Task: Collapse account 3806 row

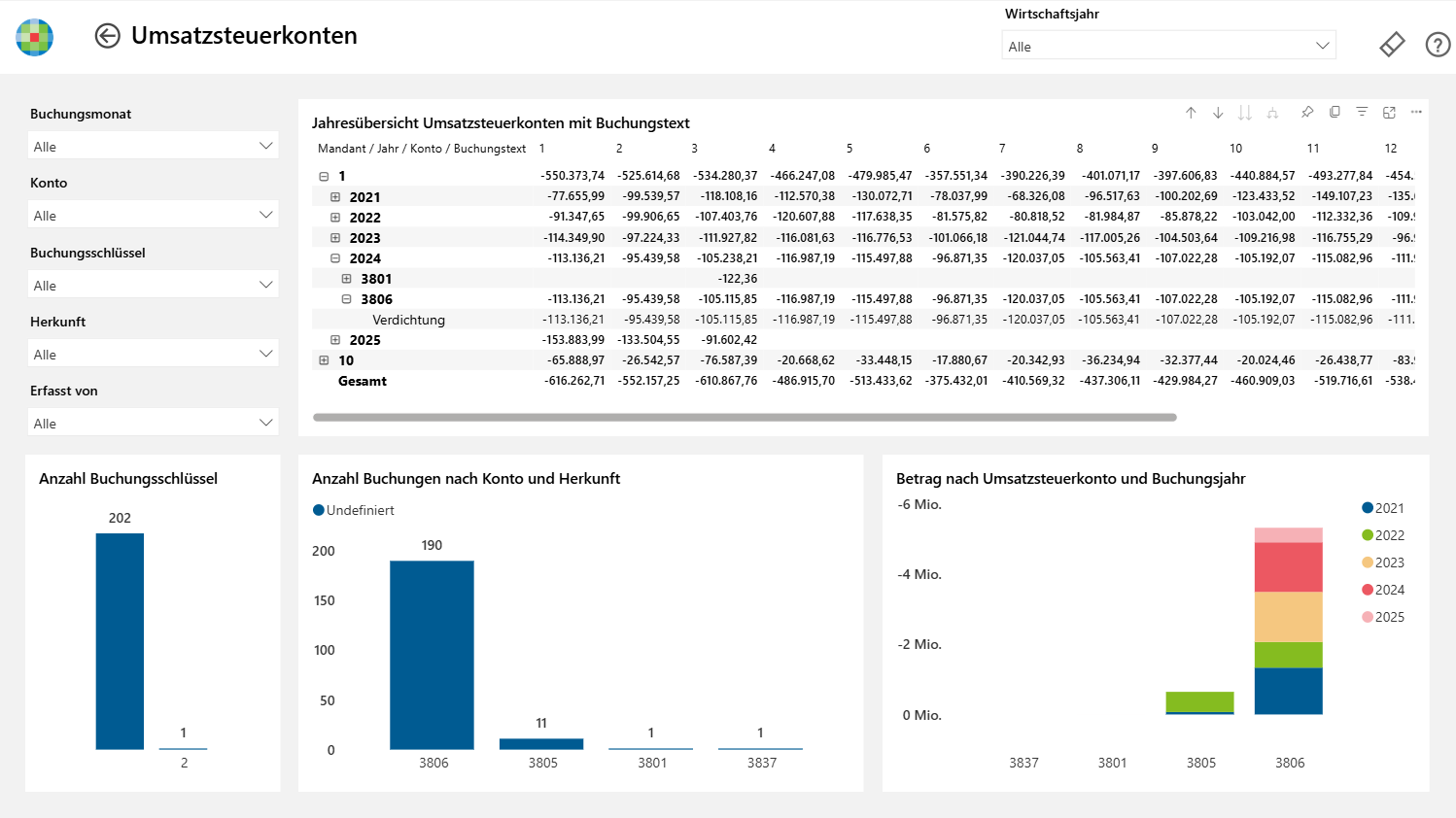Action: point(346,299)
